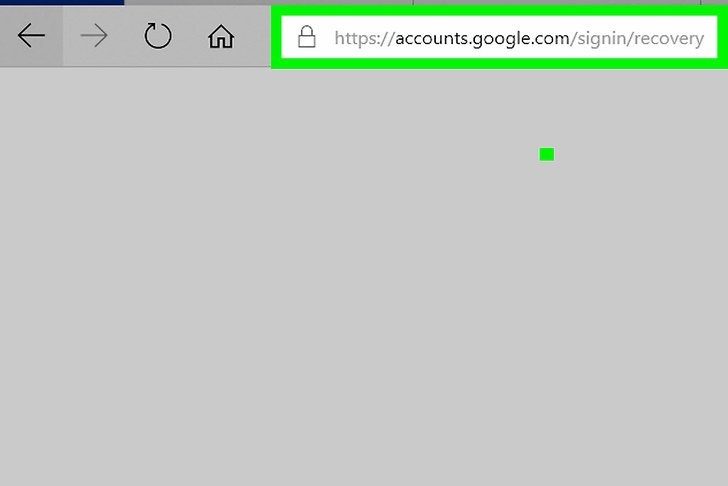
Task: View site security via the padlock icon
Action: click(x=306, y=37)
